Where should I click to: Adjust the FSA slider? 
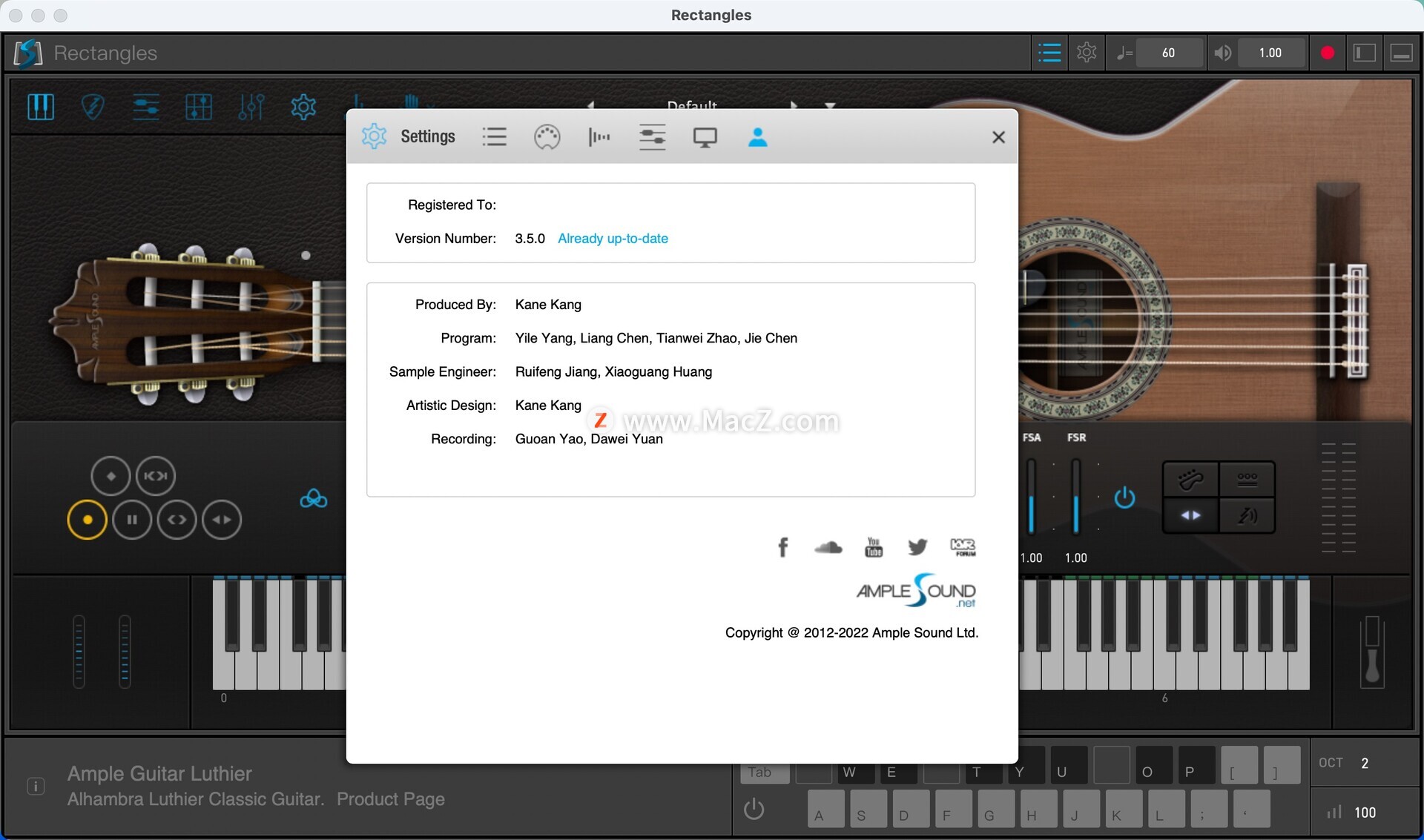click(1031, 495)
